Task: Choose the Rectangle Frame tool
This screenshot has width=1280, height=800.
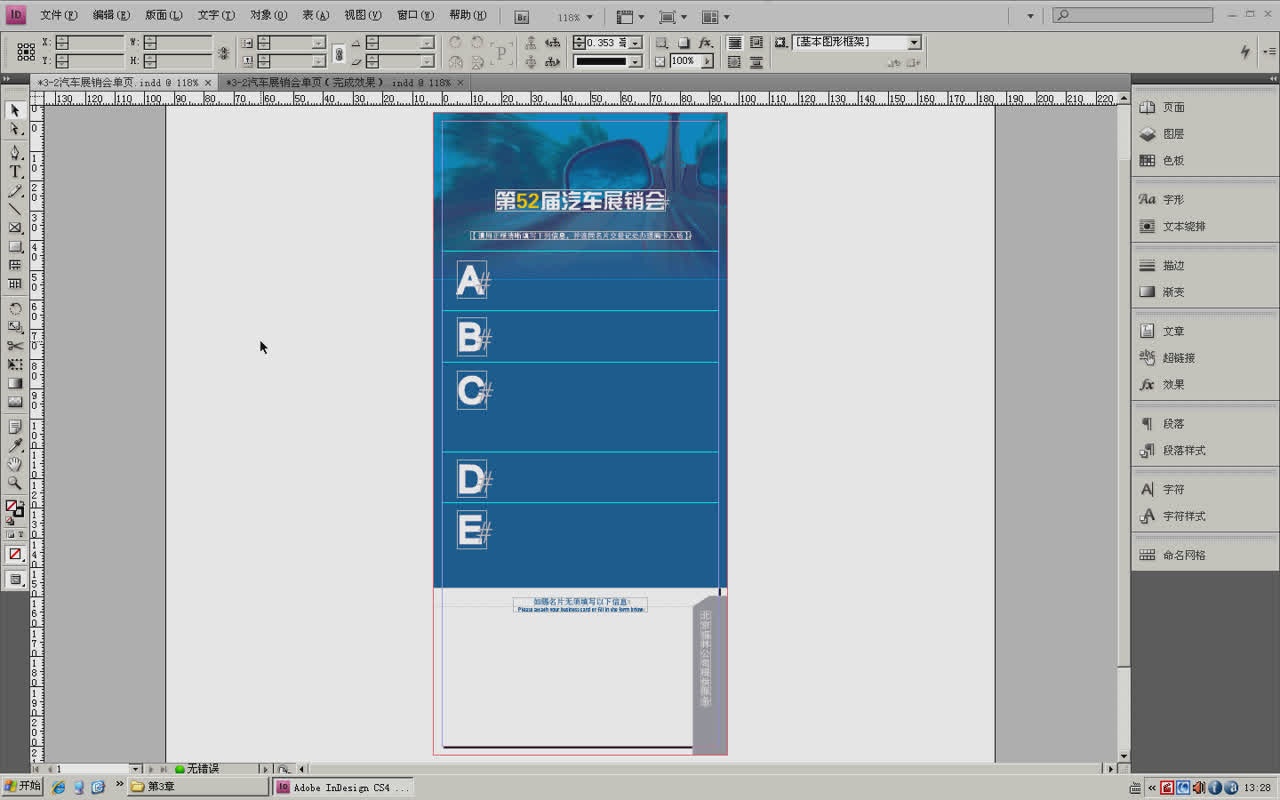Action: pos(15,229)
